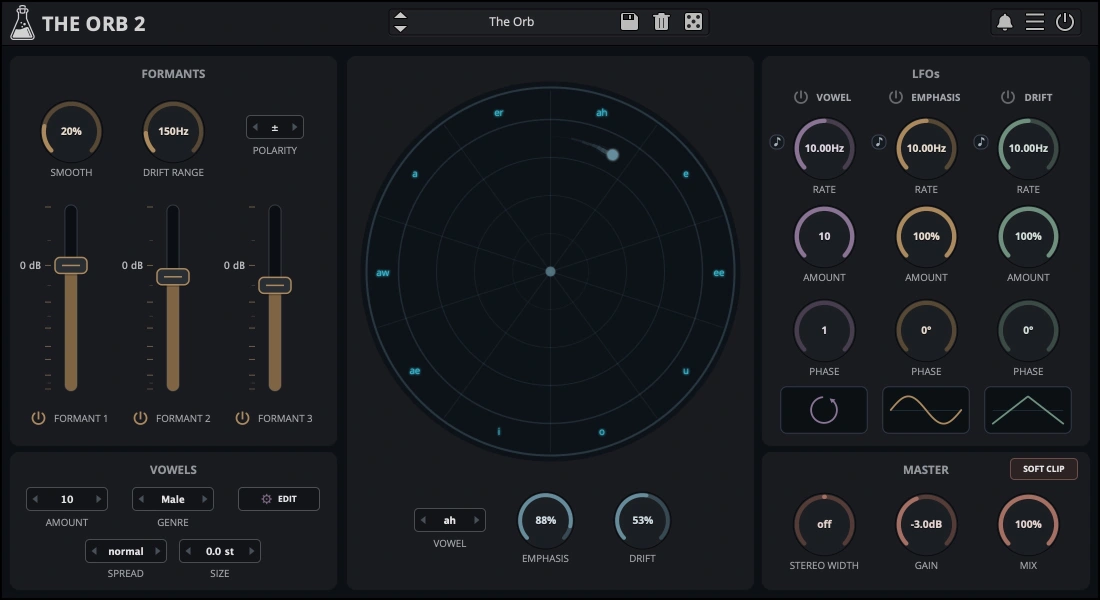The height and width of the screenshot is (600, 1100).
Task: Step polarity to previous option
Action: tap(255, 127)
